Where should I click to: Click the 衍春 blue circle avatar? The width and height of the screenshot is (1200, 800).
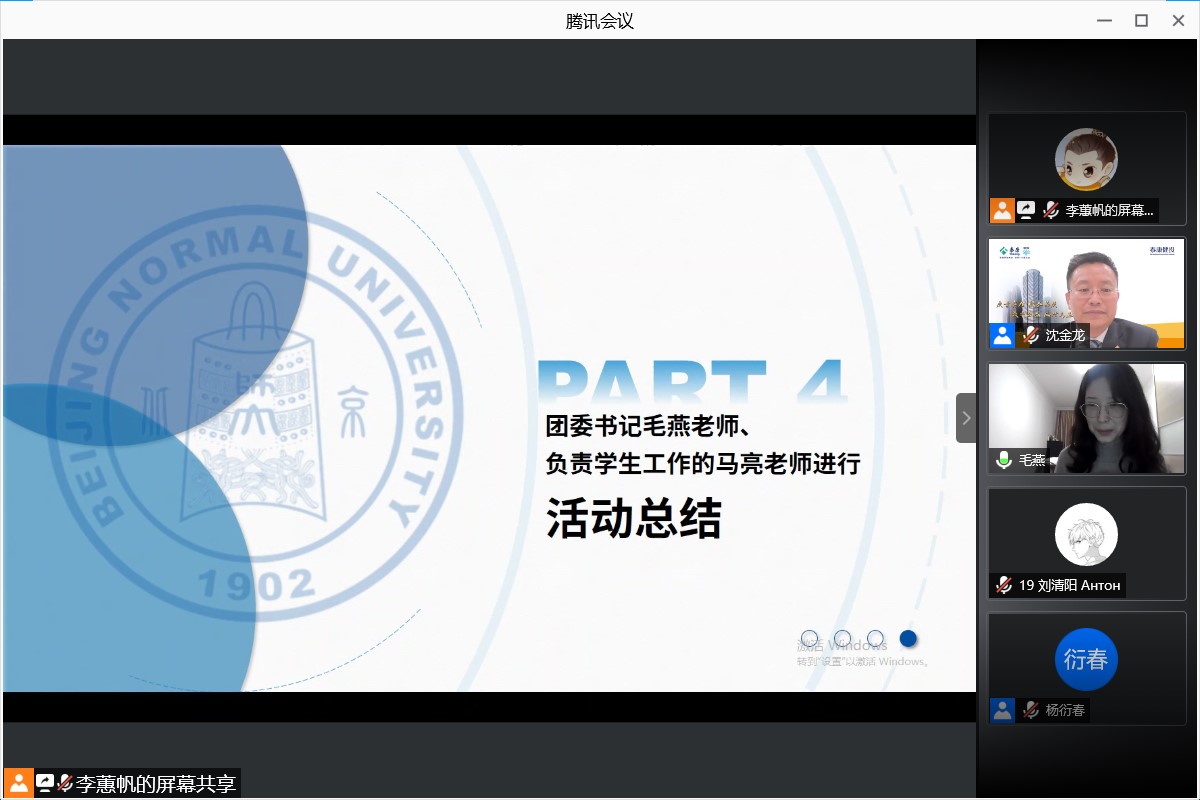pos(1086,659)
